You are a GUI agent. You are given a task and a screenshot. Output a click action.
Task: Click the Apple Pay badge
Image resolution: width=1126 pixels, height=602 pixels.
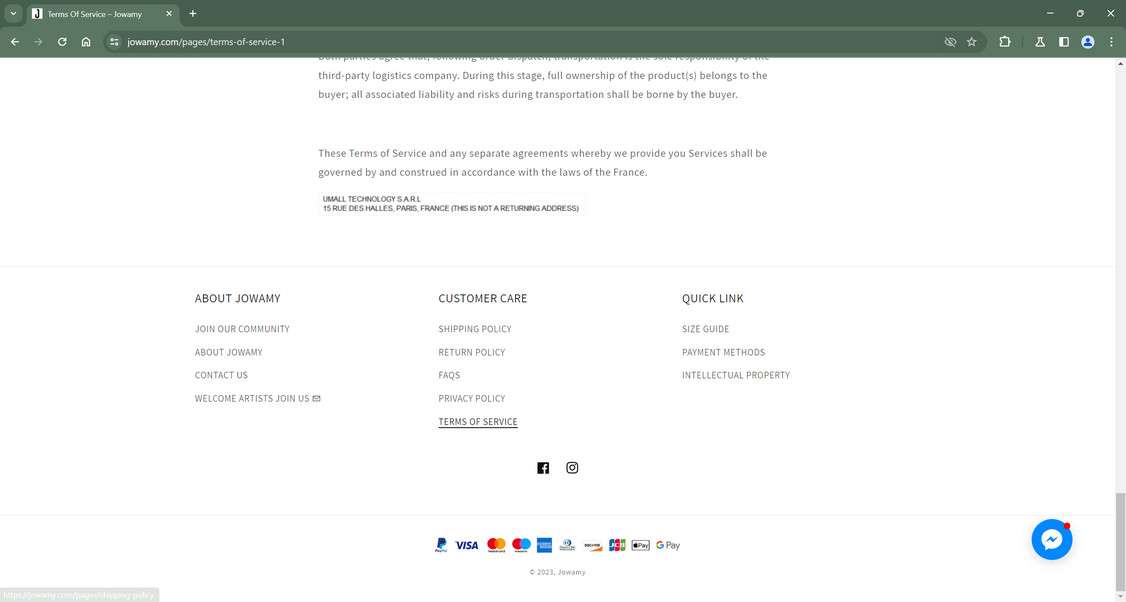click(x=640, y=545)
